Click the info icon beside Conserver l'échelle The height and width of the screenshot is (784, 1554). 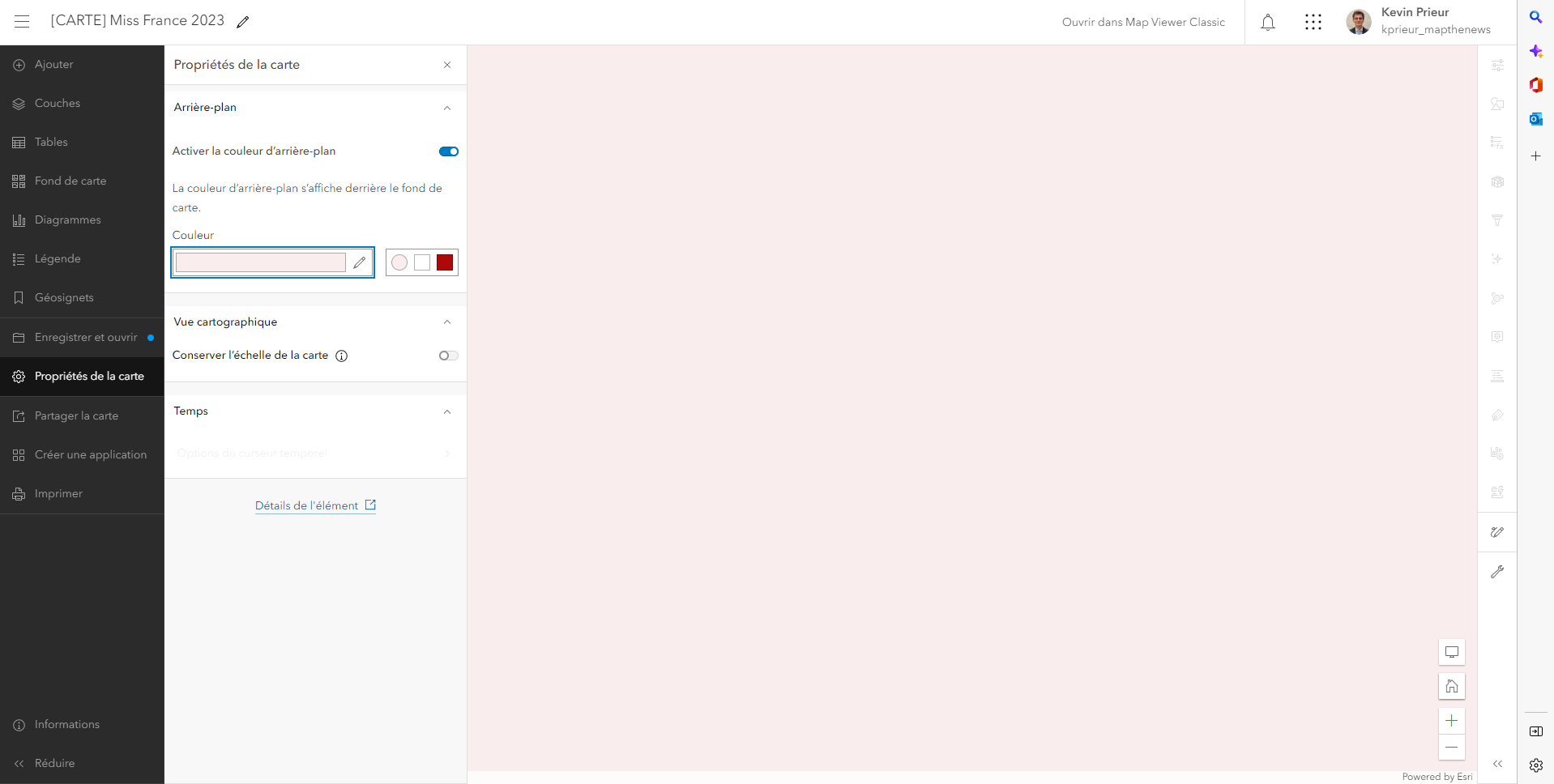(342, 356)
